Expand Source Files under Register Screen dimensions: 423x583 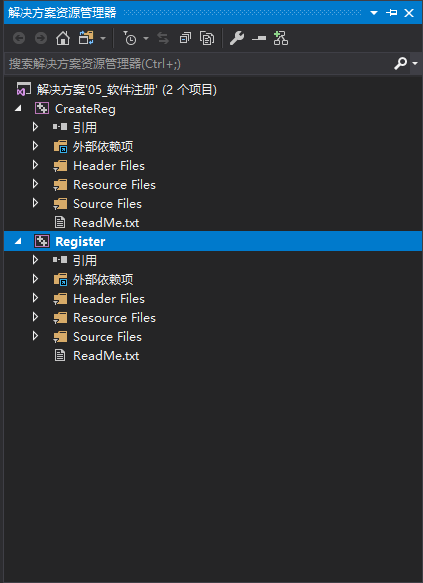pyautogui.click(x=35, y=336)
